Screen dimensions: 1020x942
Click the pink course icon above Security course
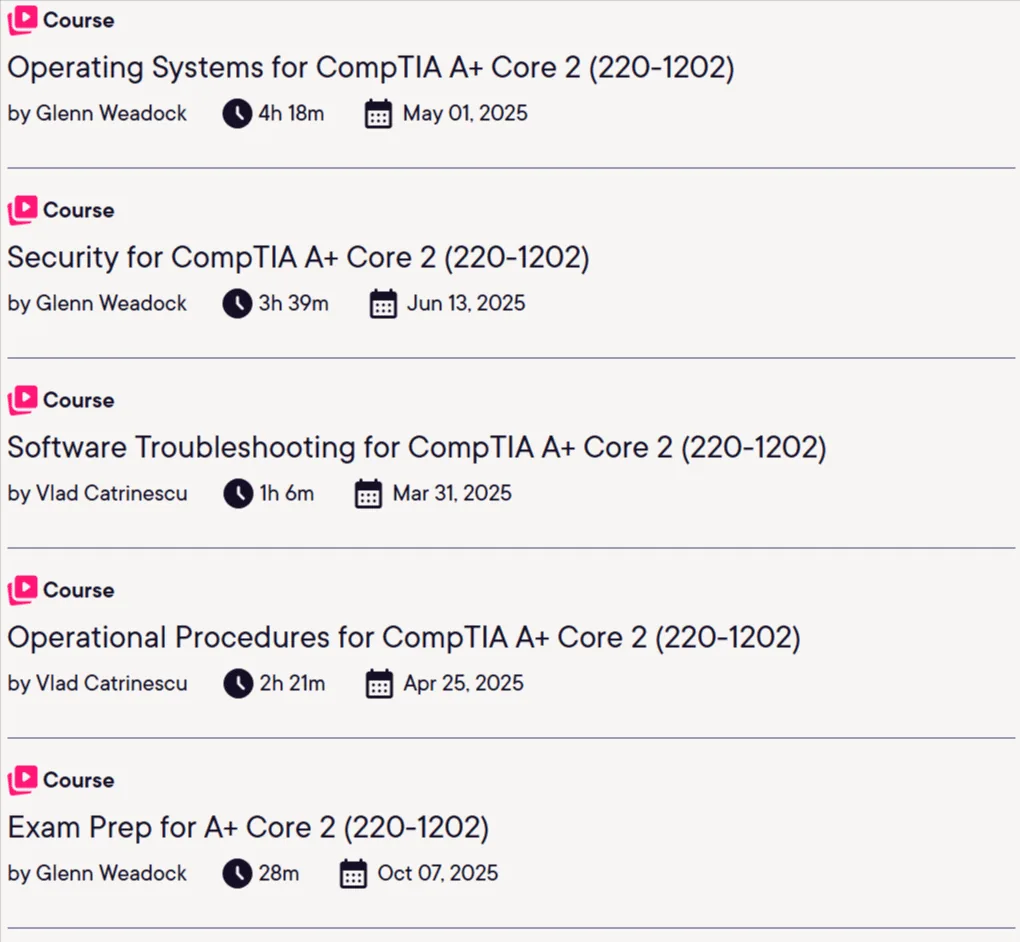coord(22,210)
